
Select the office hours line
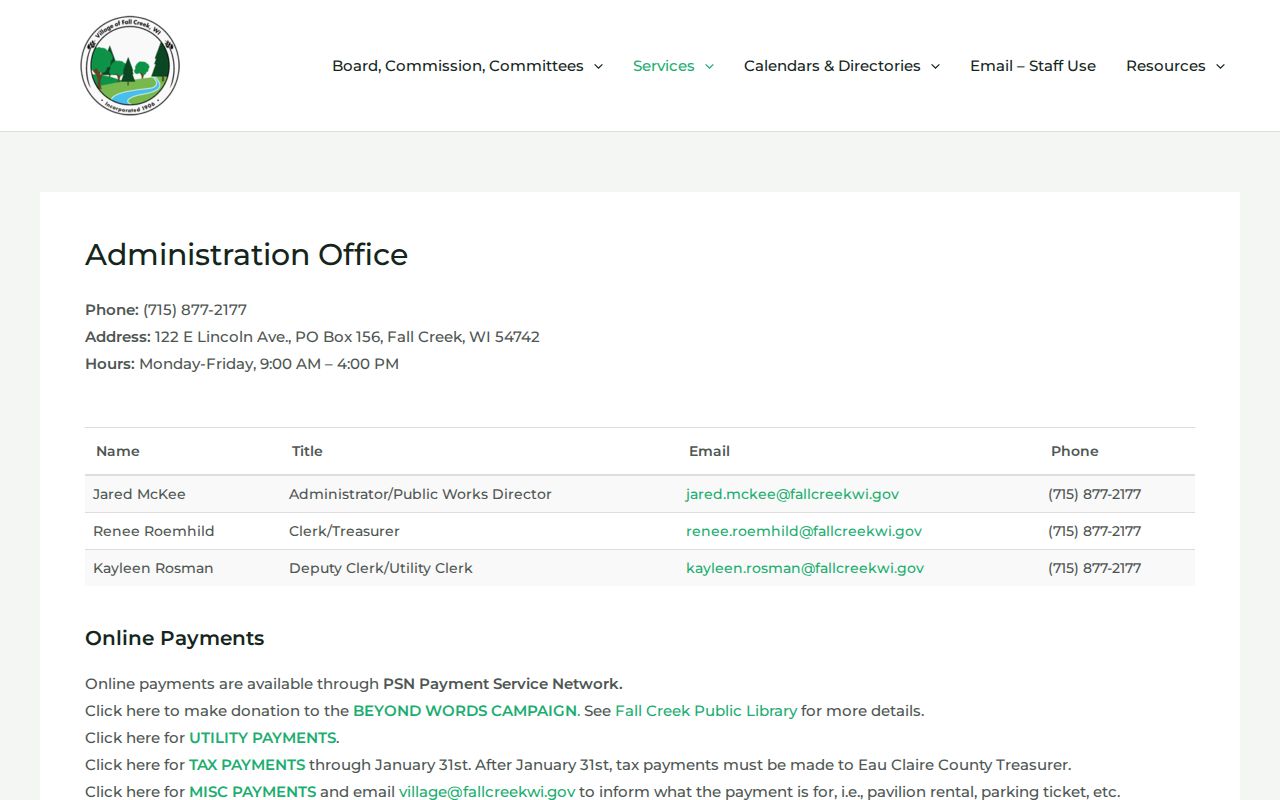point(242,364)
